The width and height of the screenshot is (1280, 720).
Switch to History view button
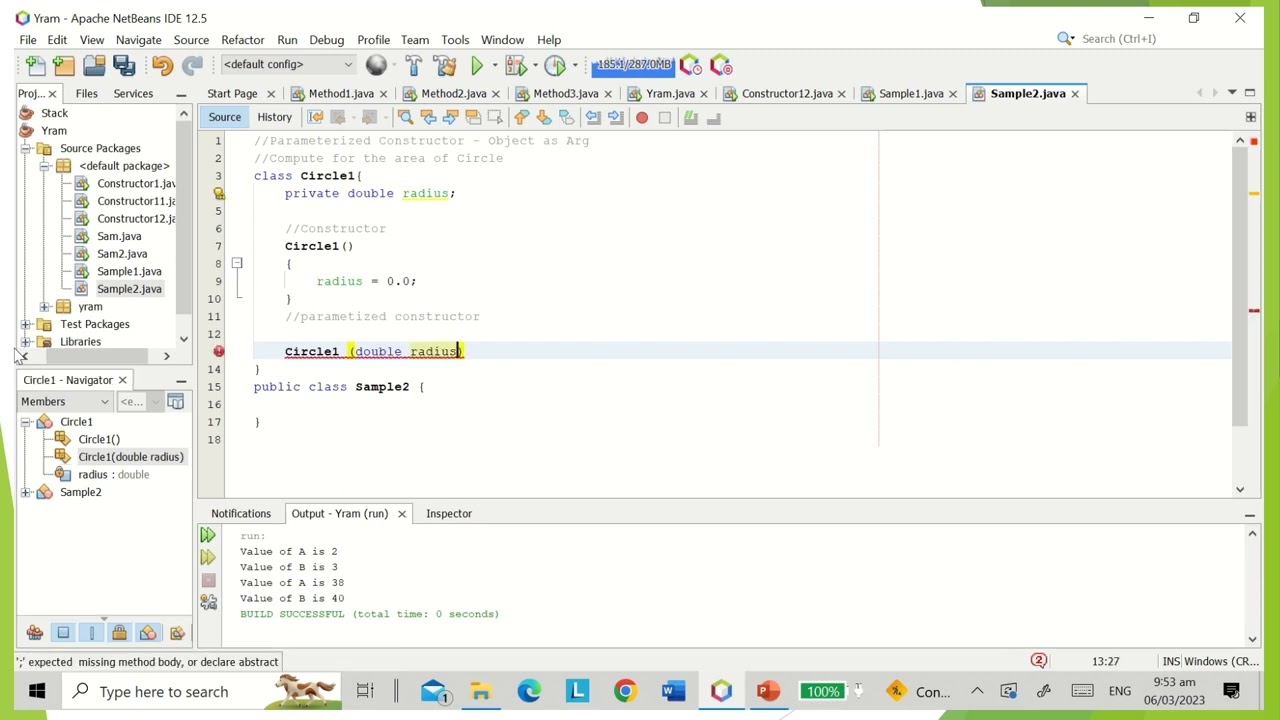(274, 117)
